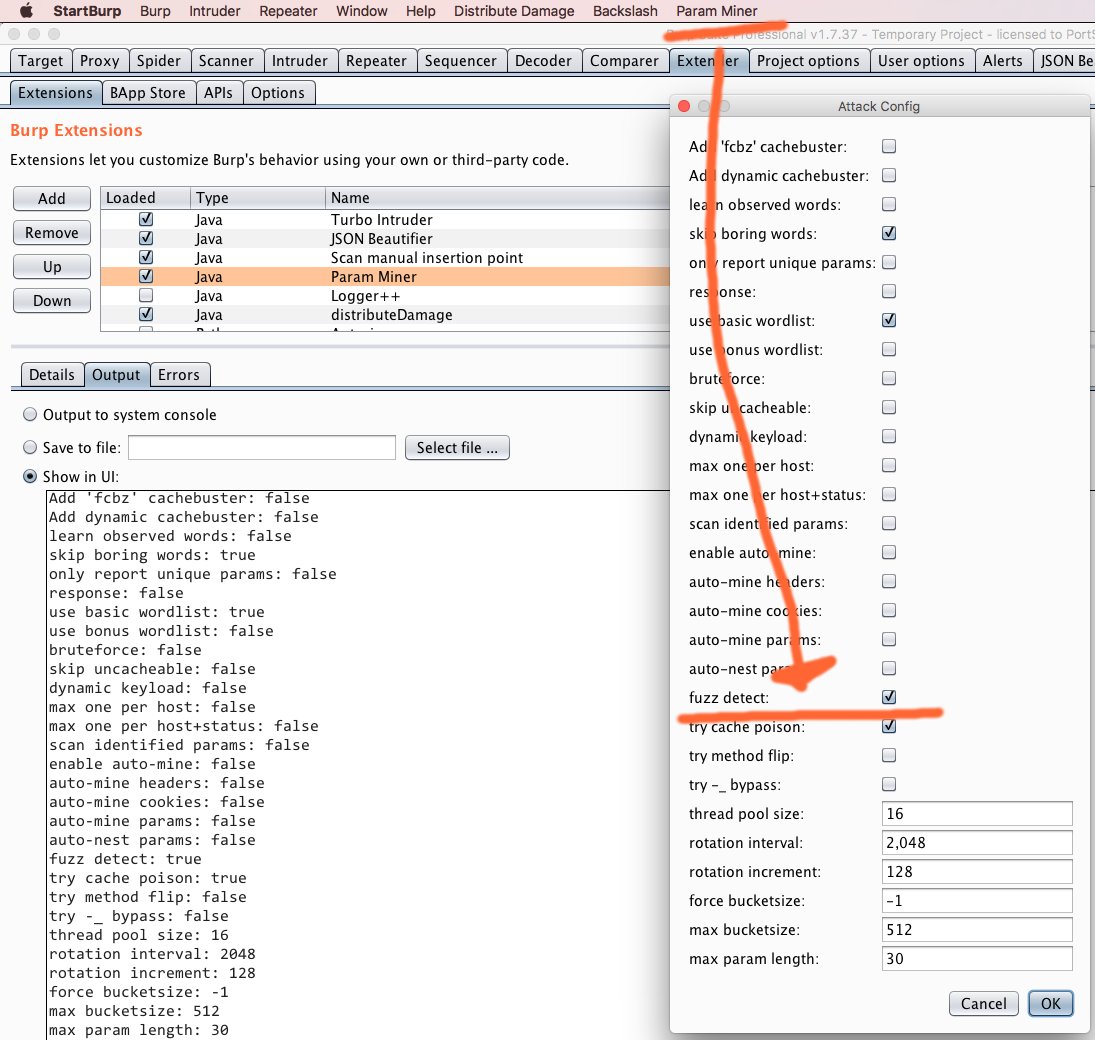
Task: Click the Remove extension button
Action: click(x=52, y=233)
